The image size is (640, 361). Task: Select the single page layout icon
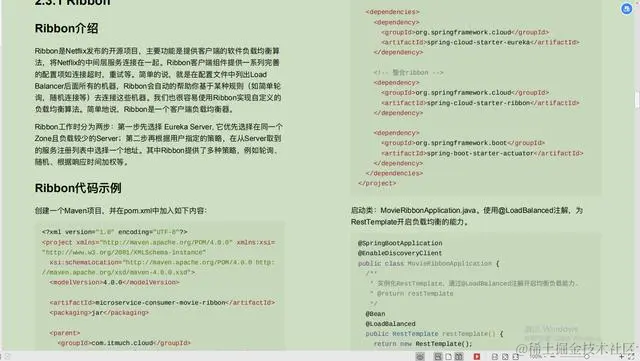(x=448, y=357)
